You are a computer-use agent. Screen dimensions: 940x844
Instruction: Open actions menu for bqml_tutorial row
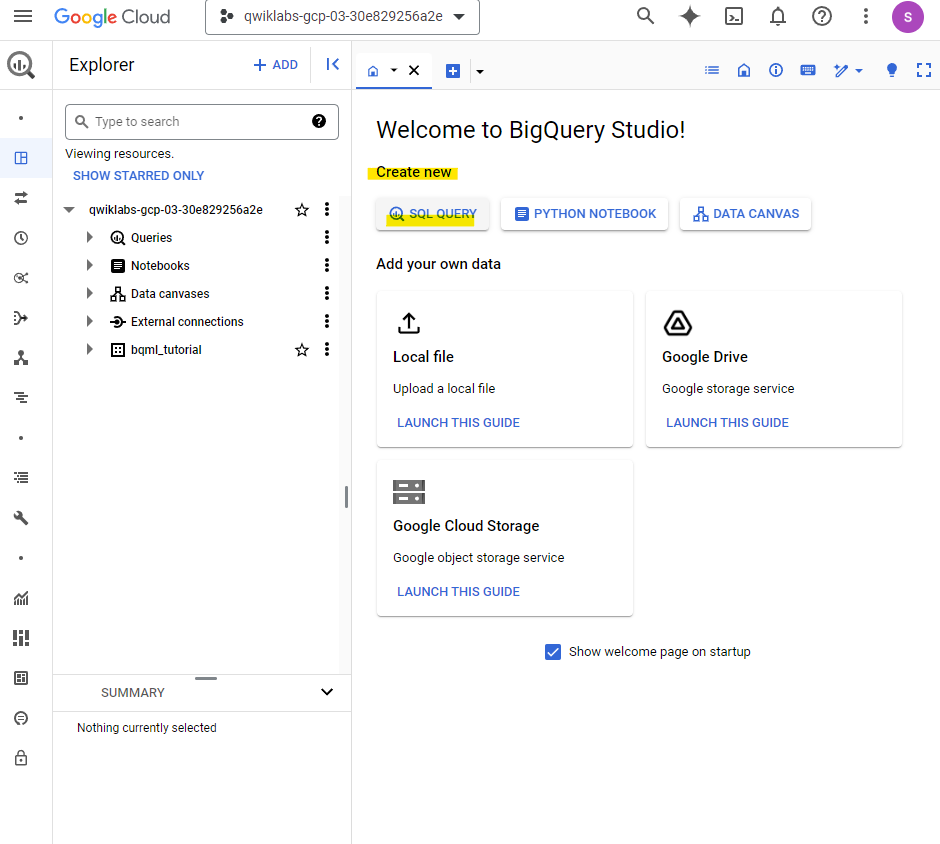tap(327, 349)
